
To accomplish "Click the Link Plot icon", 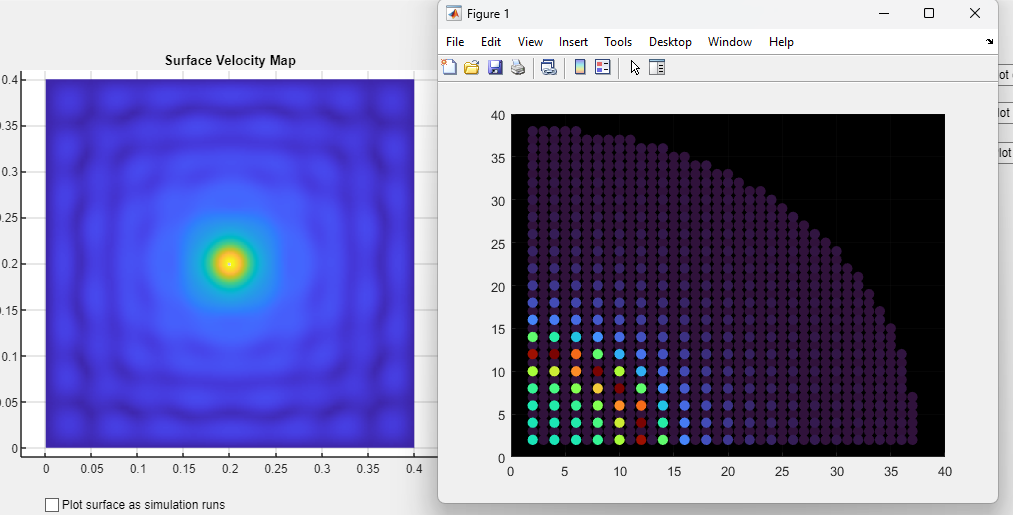I will (x=548, y=67).
